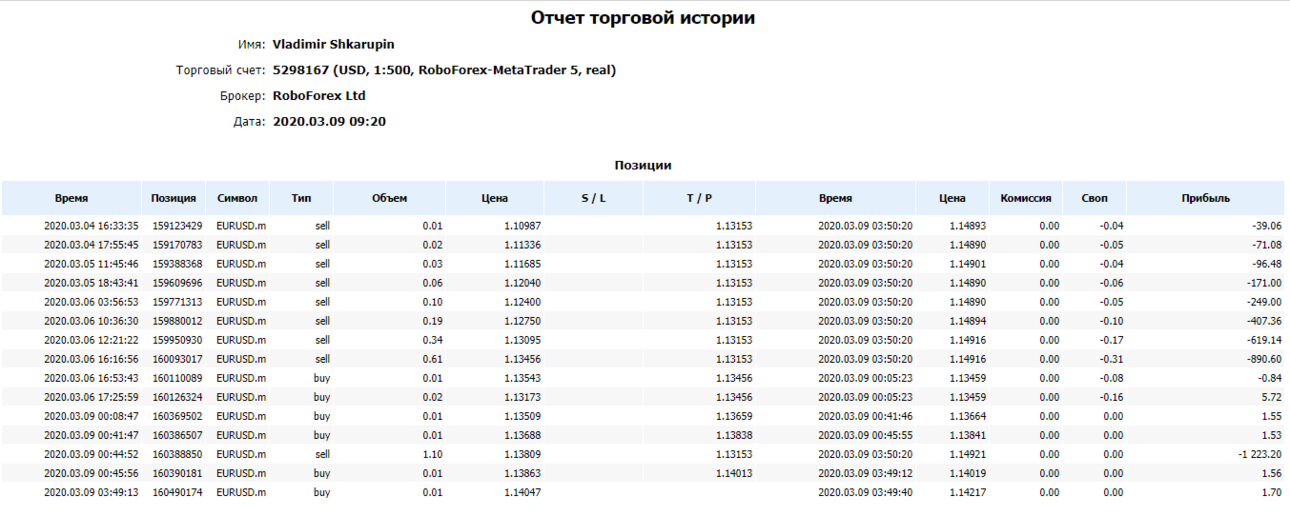The image size is (1290, 516).
Task: Click open time 2020.03.09 00:44:52
Action: 91,454
